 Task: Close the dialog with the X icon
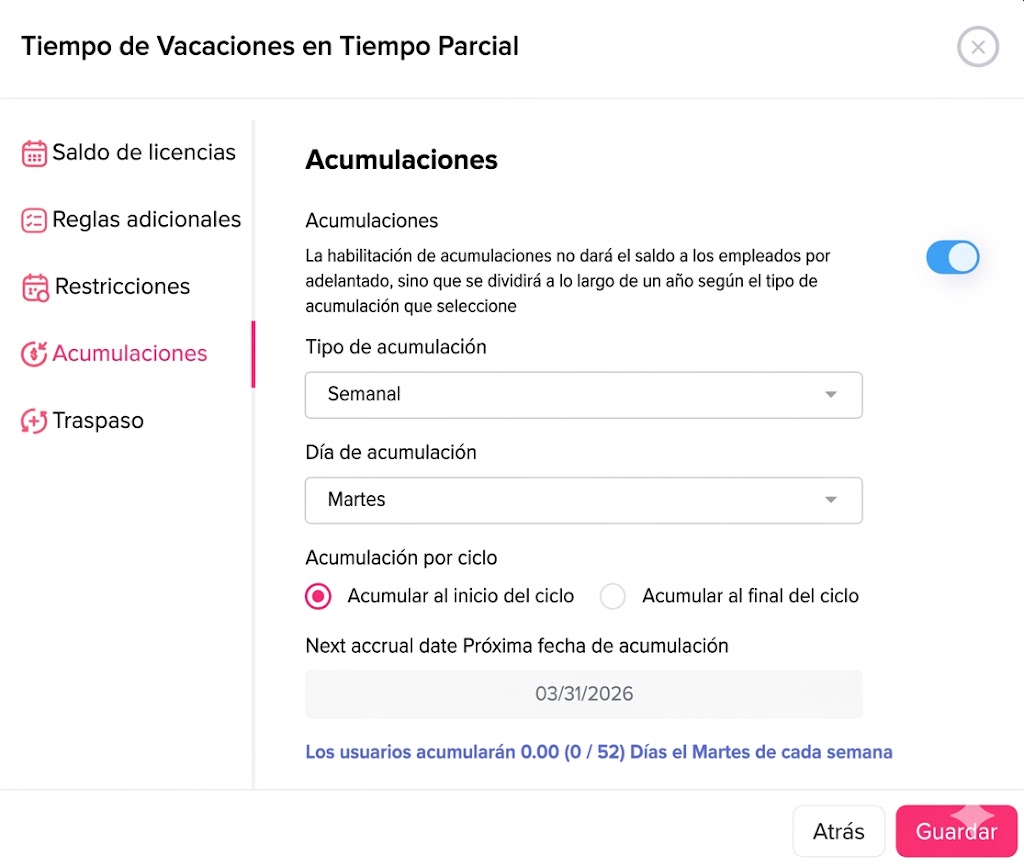point(978,47)
